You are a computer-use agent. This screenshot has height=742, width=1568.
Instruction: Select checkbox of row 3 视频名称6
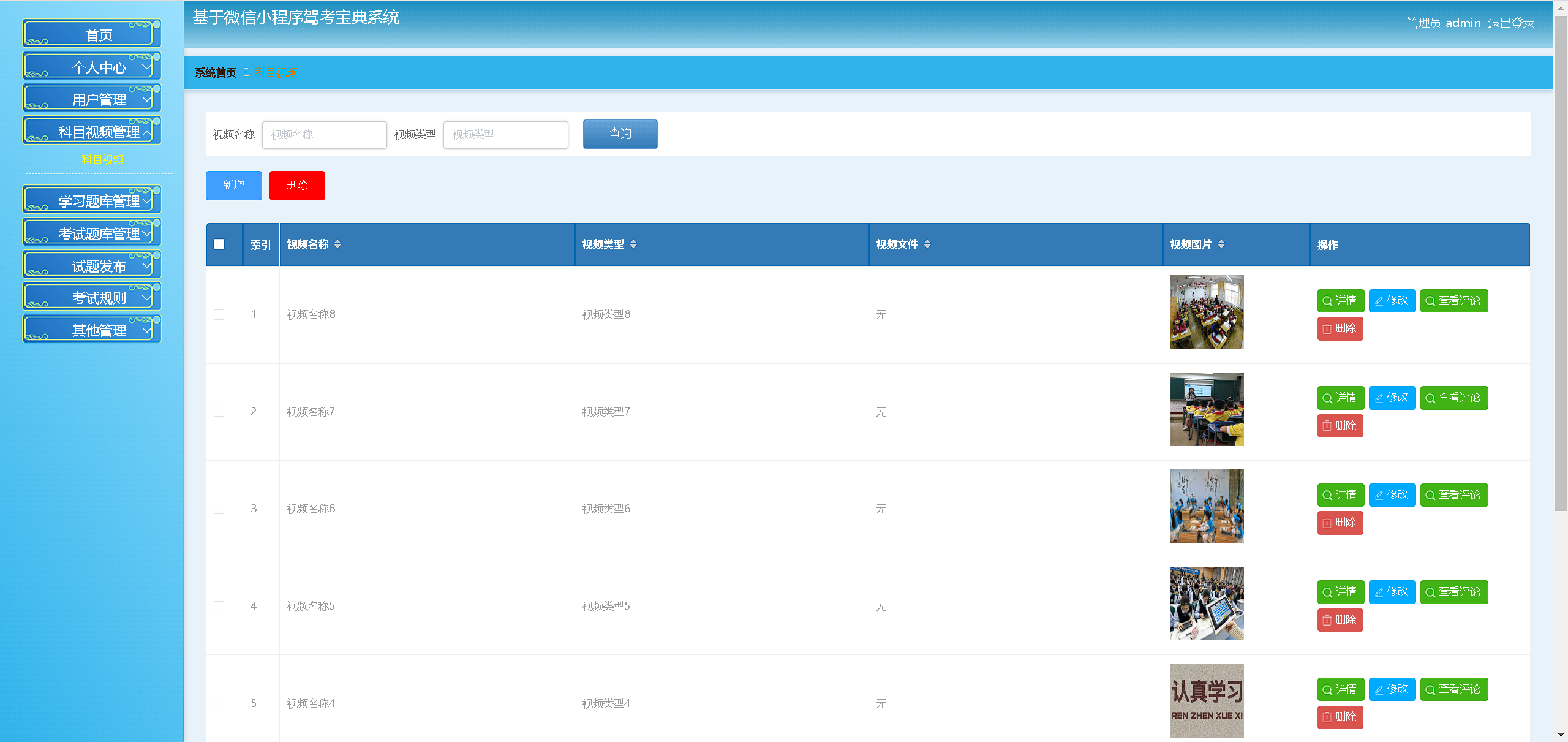(x=219, y=509)
